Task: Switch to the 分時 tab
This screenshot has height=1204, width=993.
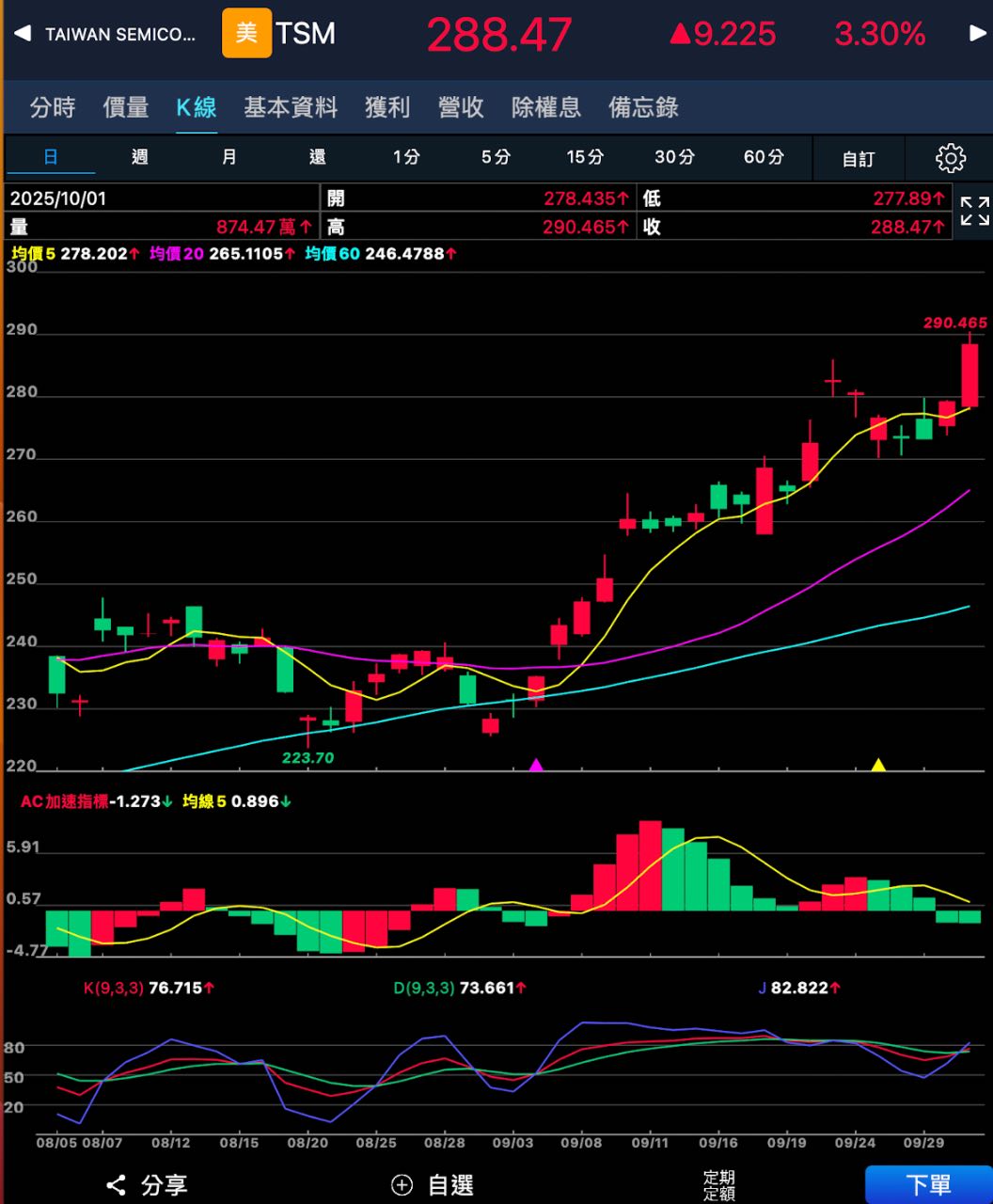Action: point(53,107)
